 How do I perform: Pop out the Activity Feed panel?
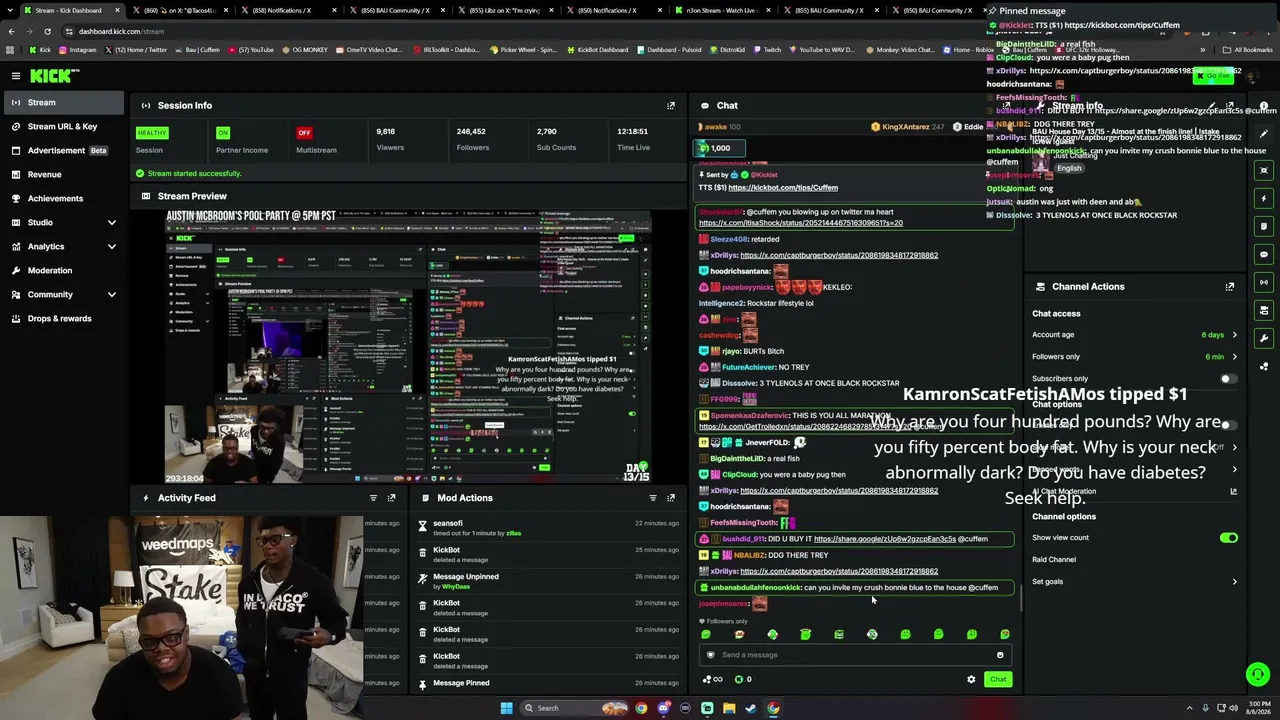391,498
